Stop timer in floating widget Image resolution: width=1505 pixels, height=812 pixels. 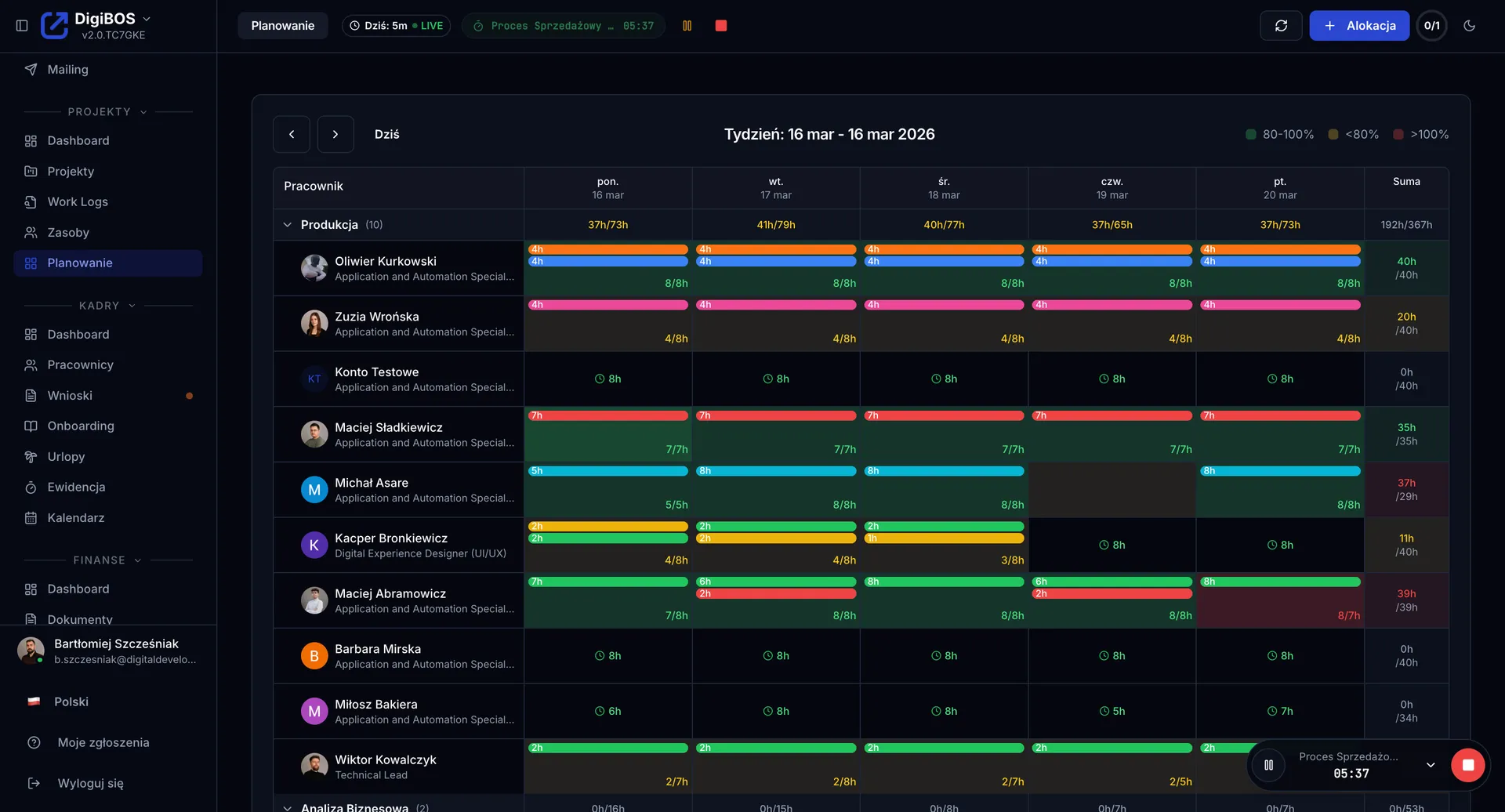[1468, 765]
